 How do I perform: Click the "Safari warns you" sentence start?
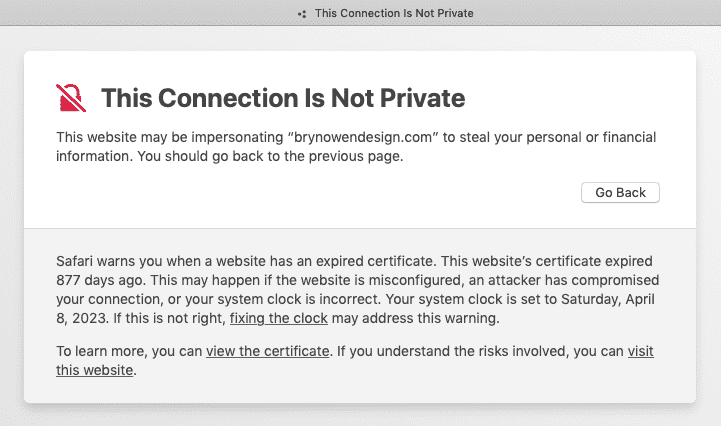pyautogui.click(x=109, y=261)
